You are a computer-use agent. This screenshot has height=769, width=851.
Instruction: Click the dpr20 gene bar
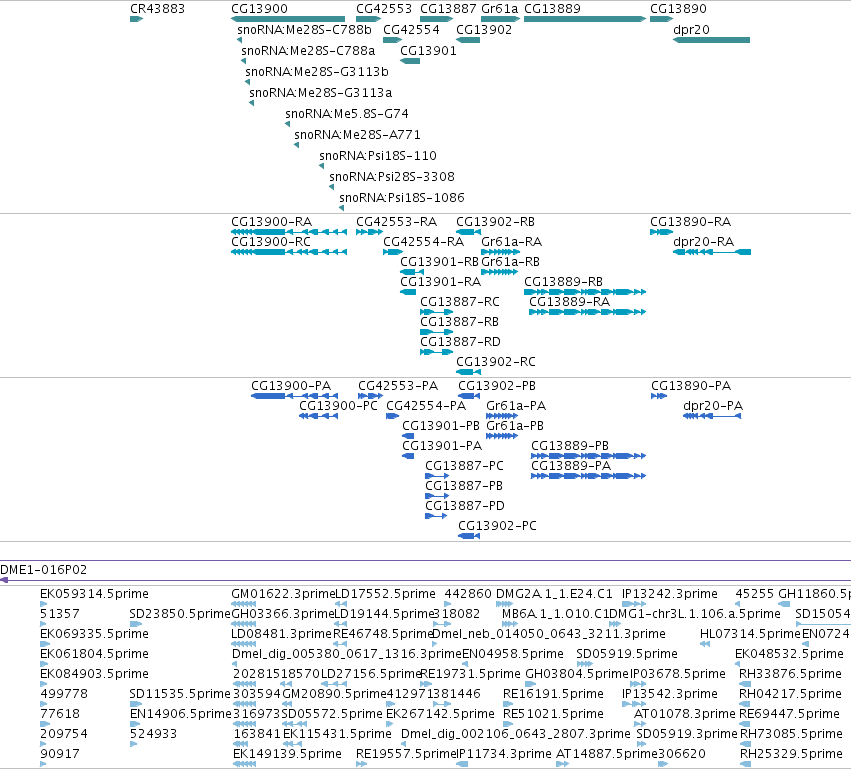(712, 40)
